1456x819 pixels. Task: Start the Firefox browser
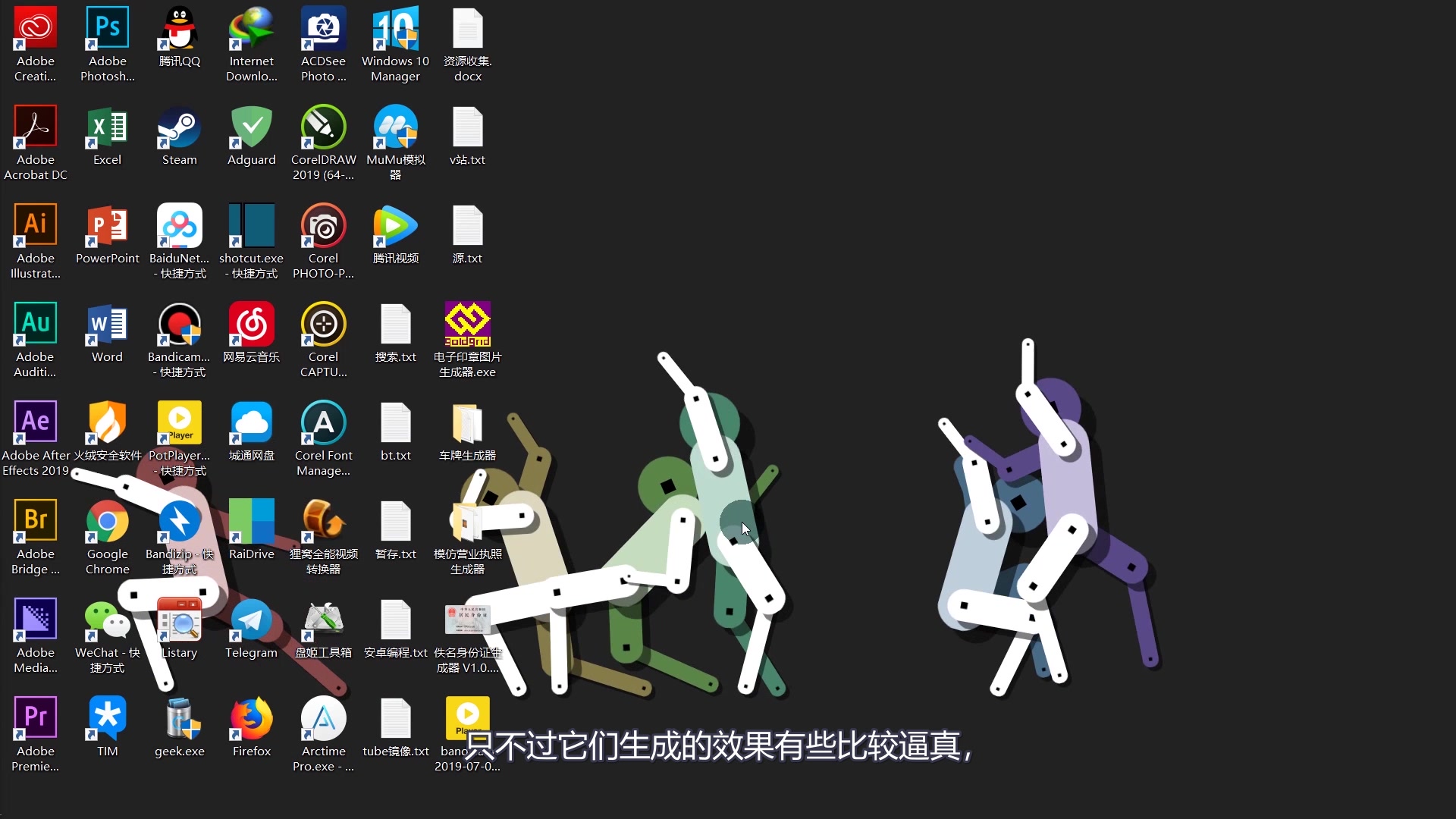click(251, 717)
